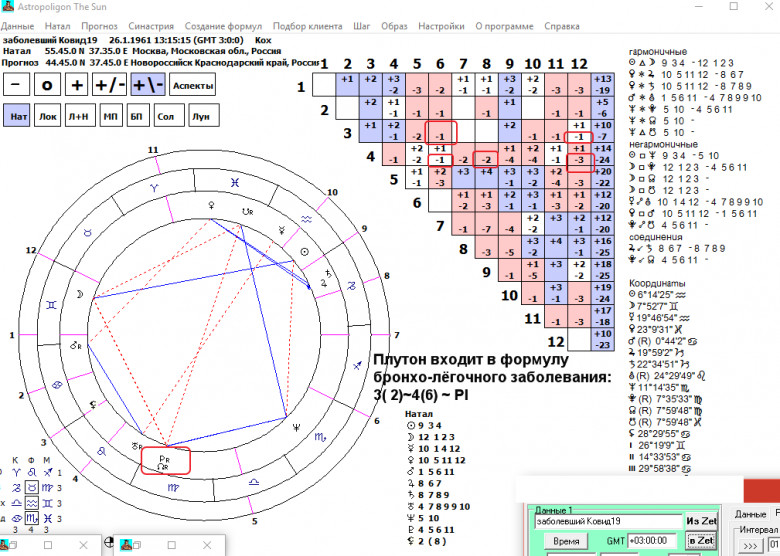Click the Из Zet button
The height and width of the screenshot is (556, 780).
(701, 521)
